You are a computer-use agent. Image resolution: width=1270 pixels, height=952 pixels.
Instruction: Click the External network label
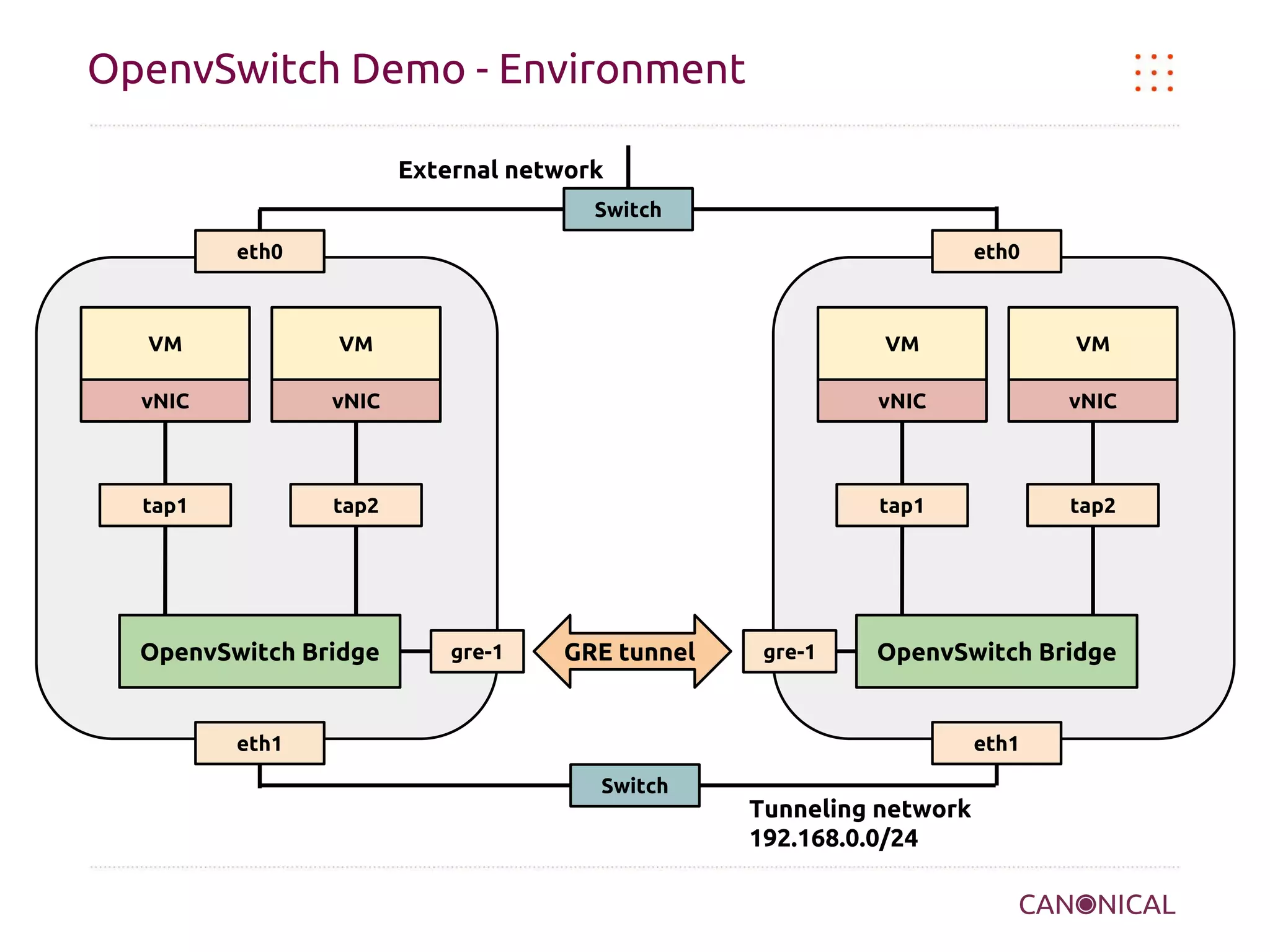click(x=500, y=170)
